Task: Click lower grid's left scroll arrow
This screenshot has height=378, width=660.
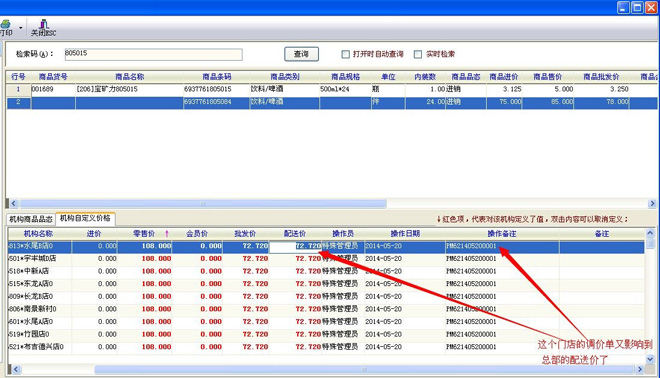Action: coord(16,370)
